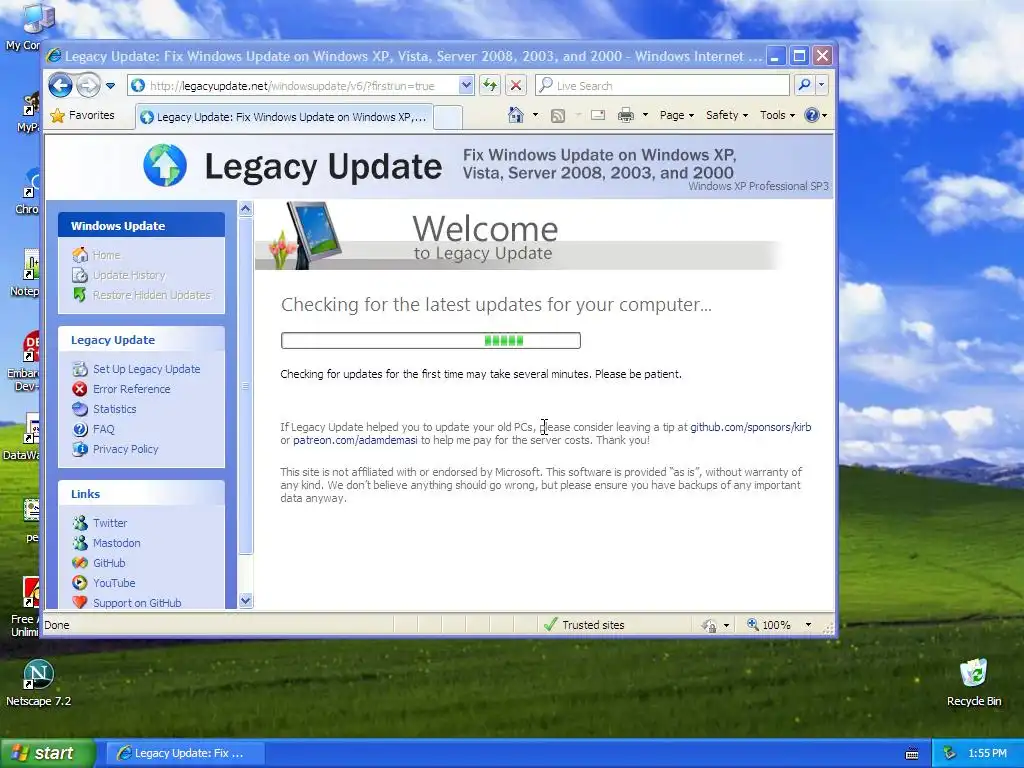Click the Refresh page icon

[490, 86]
